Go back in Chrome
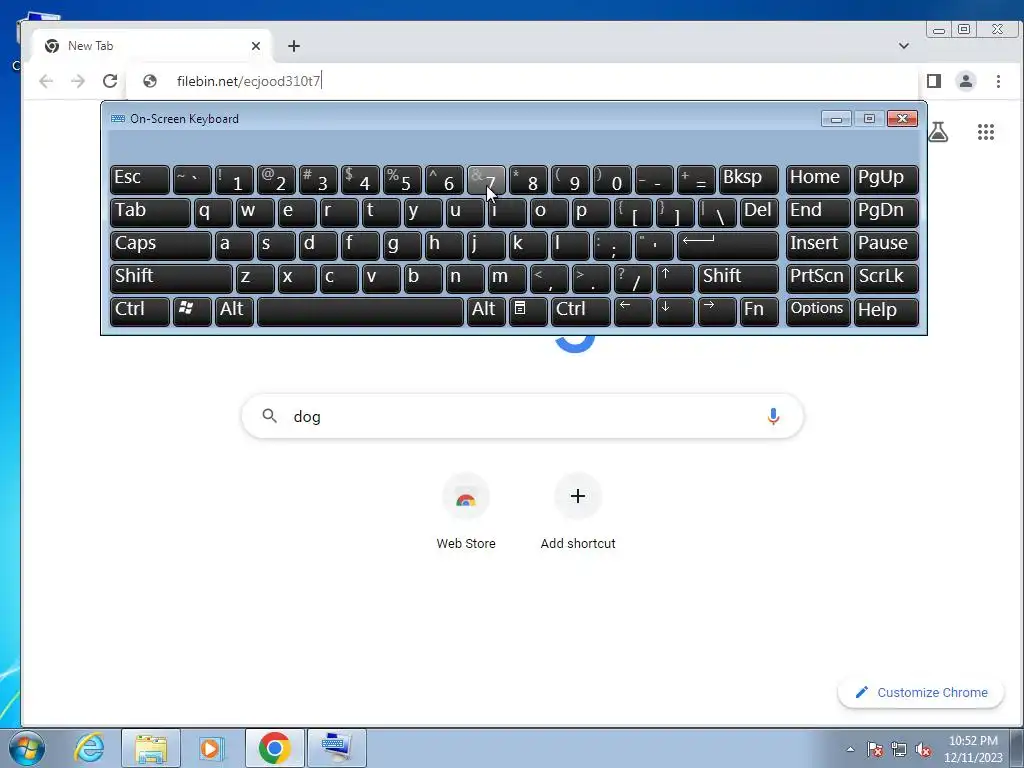This screenshot has width=1024, height=768. point(46,81)
